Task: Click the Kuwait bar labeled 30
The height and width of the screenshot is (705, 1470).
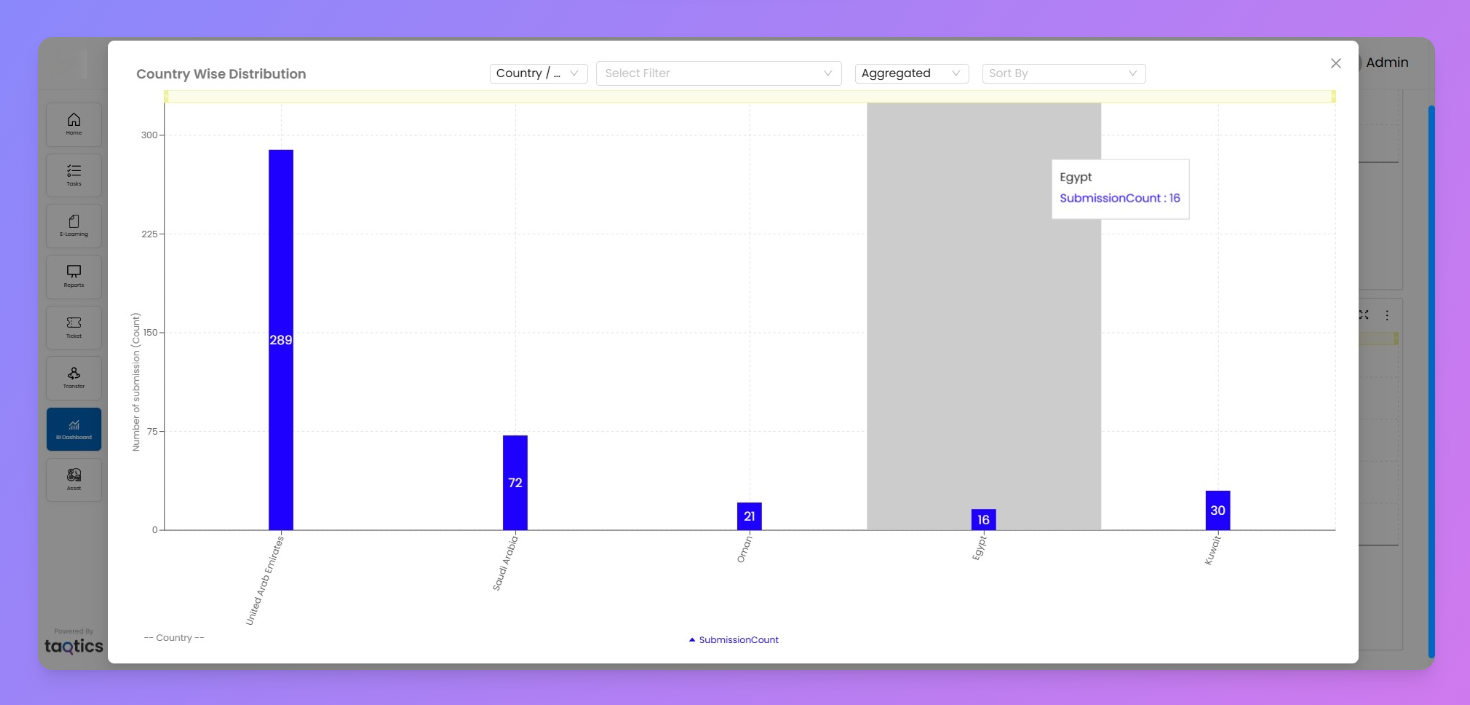Action: click(1218, 510)
